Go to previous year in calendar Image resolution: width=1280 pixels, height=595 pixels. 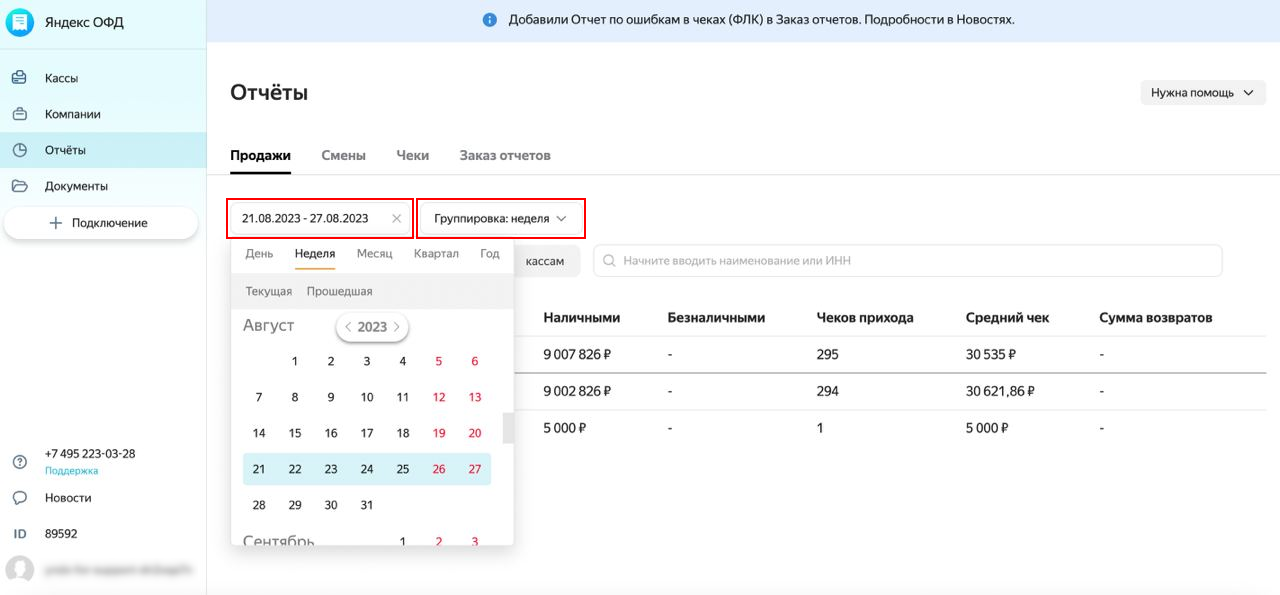(348, 327)
